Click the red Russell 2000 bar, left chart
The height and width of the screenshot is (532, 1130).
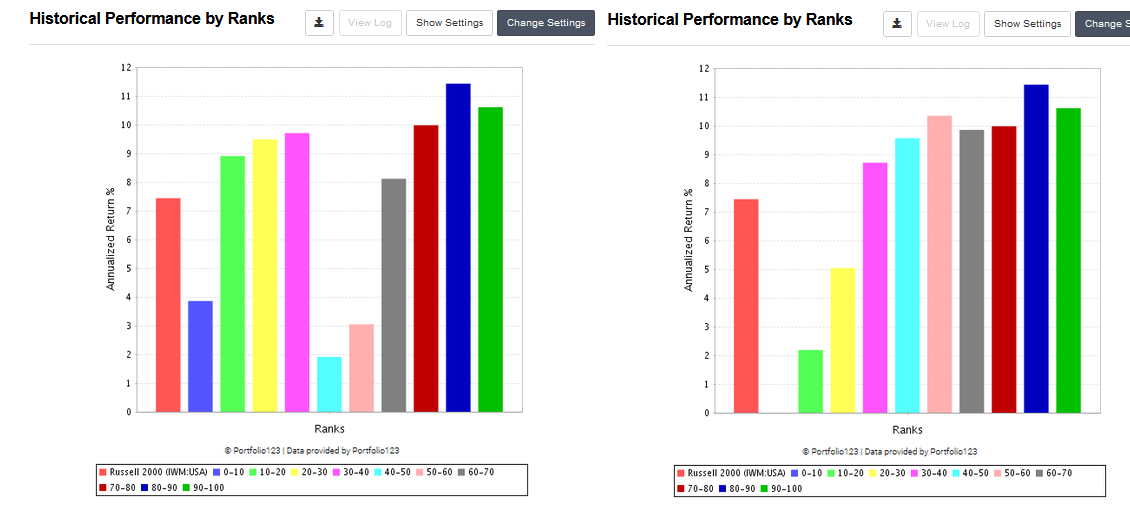click(169, 305)
